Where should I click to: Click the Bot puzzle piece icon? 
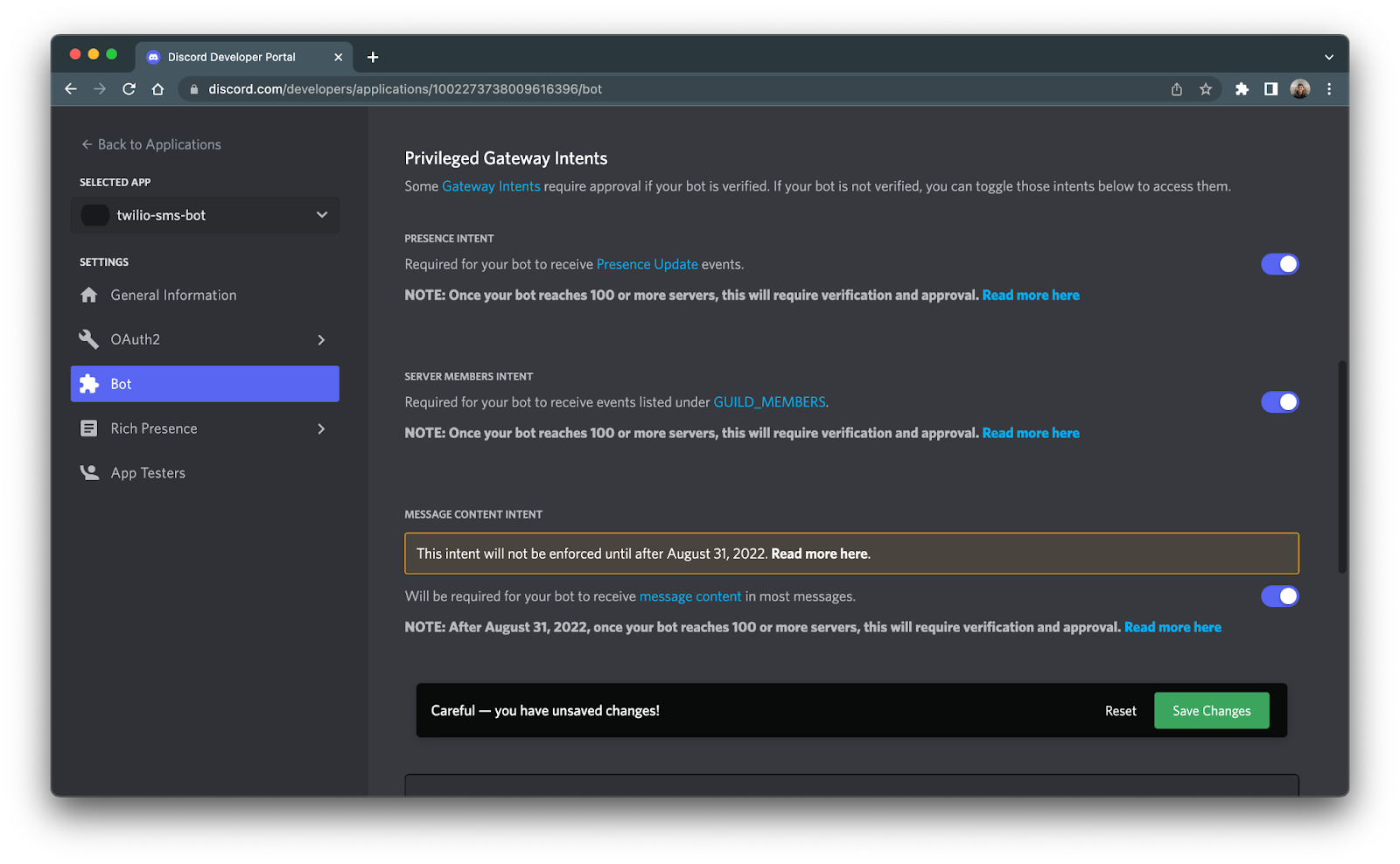tap(89, 384)
